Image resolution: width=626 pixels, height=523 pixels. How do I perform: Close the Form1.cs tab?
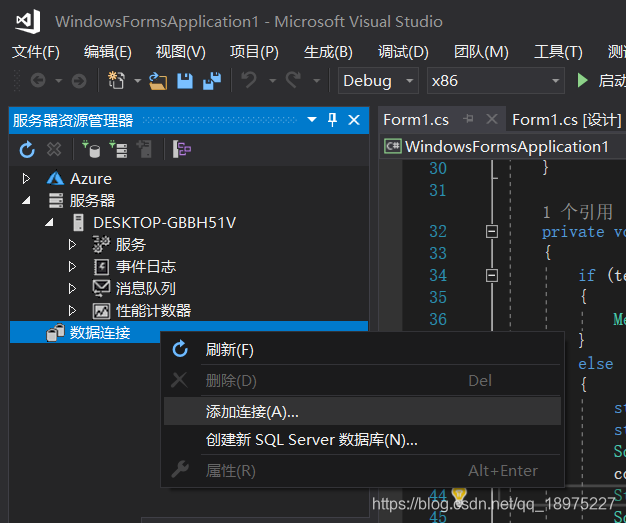[492, 119]
